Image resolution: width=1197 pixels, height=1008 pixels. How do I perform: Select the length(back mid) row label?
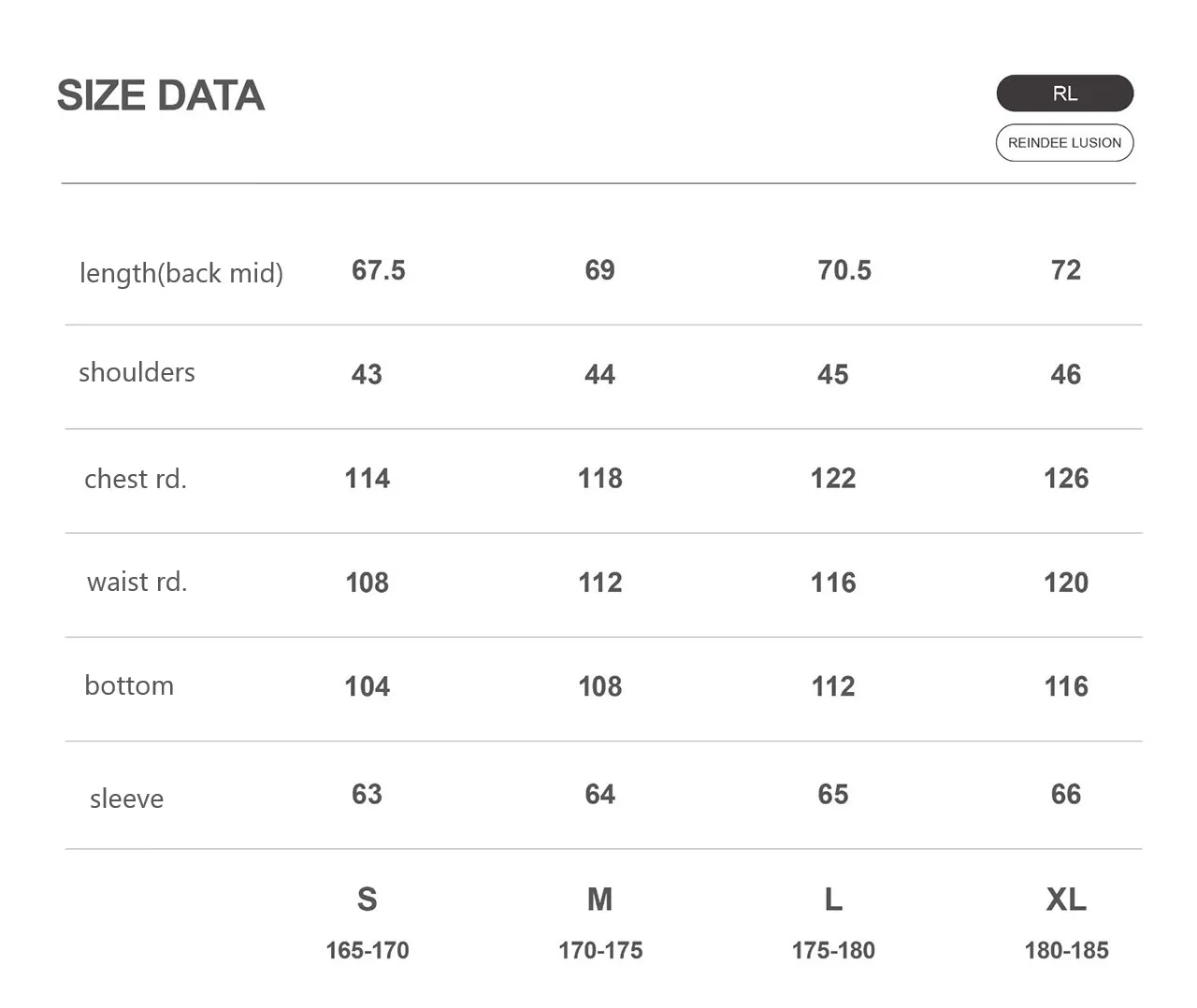181,273
